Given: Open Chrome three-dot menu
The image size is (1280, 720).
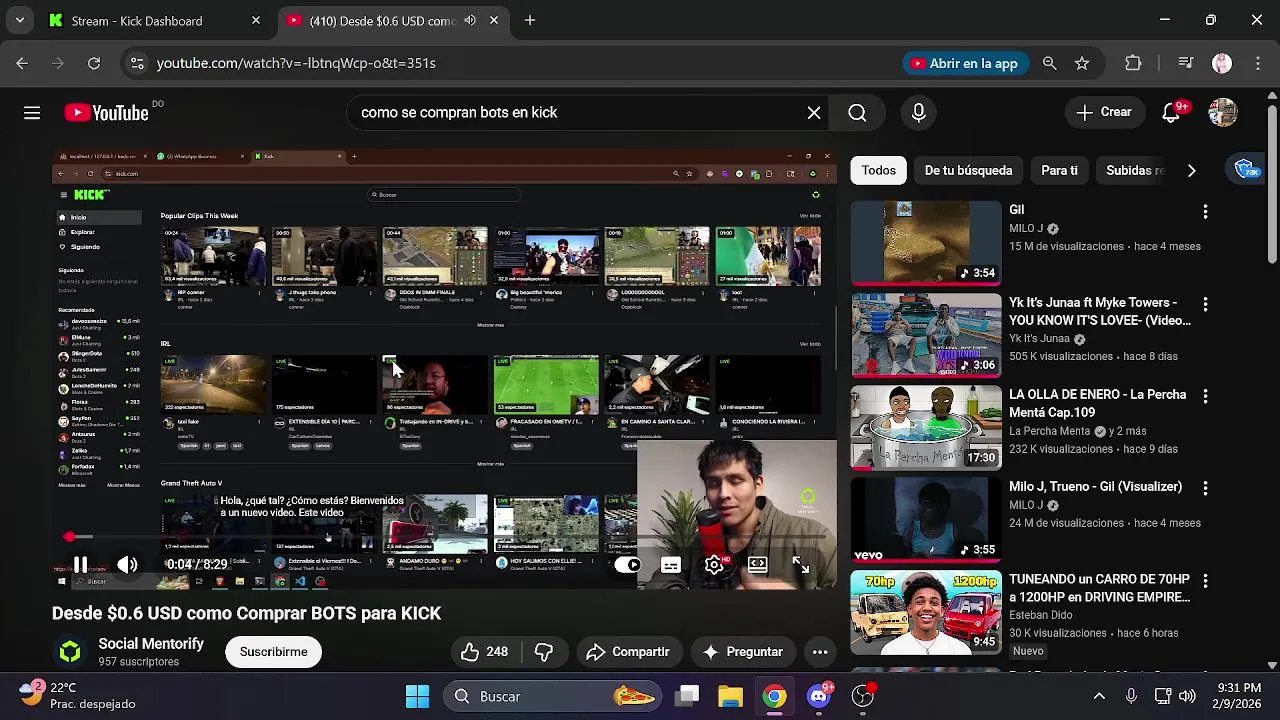Looking at the screenshot, I should click(1257, 63).
